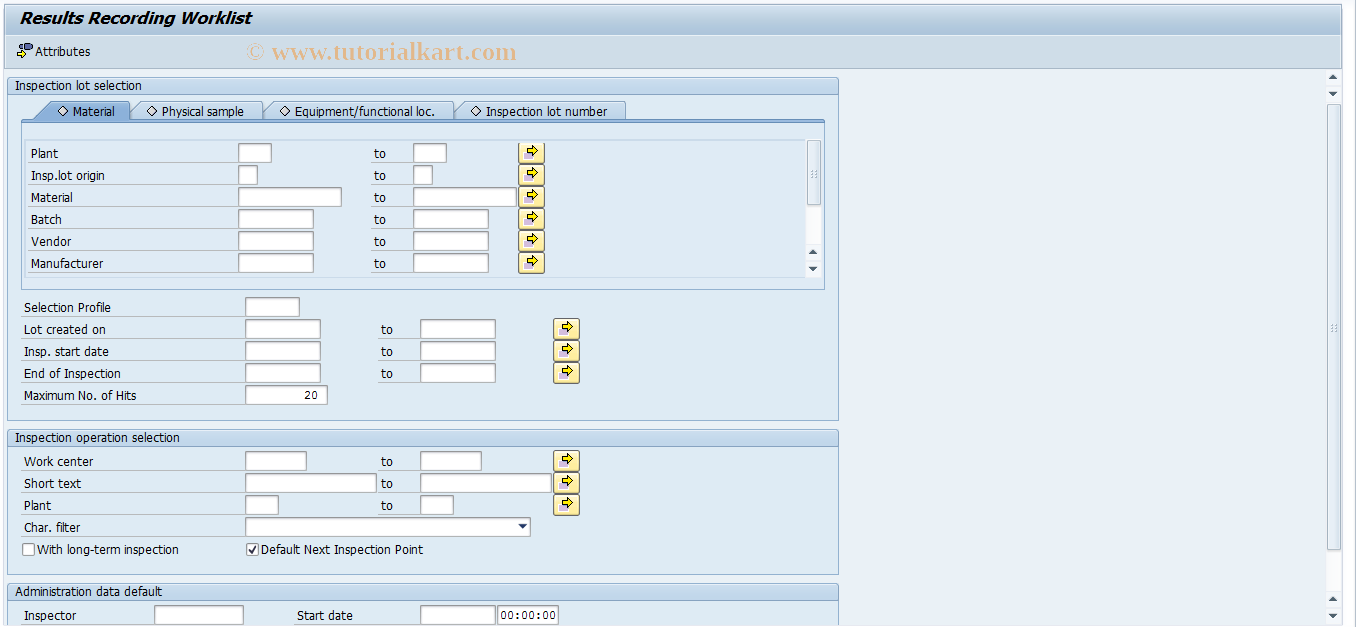The width and height of the screenshot is (1356, 627).
Task: Click the main scrollbar top up arrow
Action: (1333, 77)
